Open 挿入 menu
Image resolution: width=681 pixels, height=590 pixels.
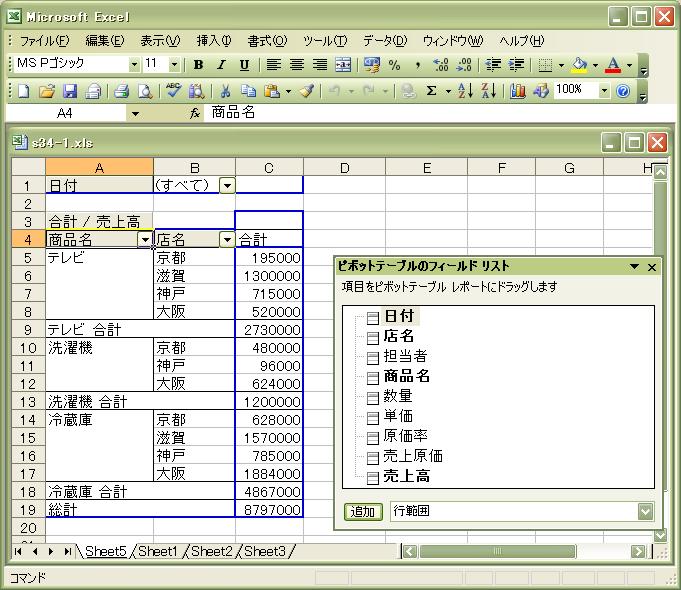pyautogui.click(x=214, y=41)
